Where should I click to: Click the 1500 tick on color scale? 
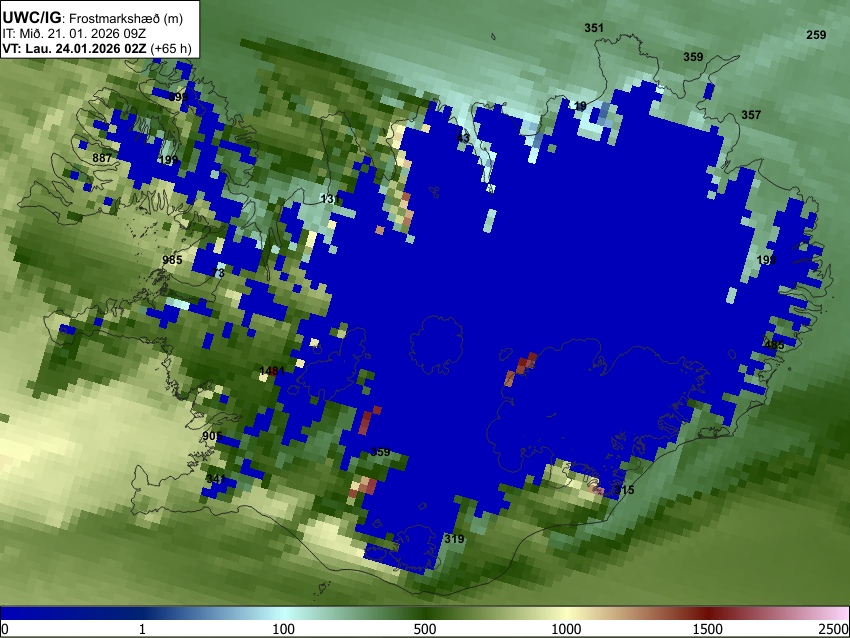tap(707, 629)
